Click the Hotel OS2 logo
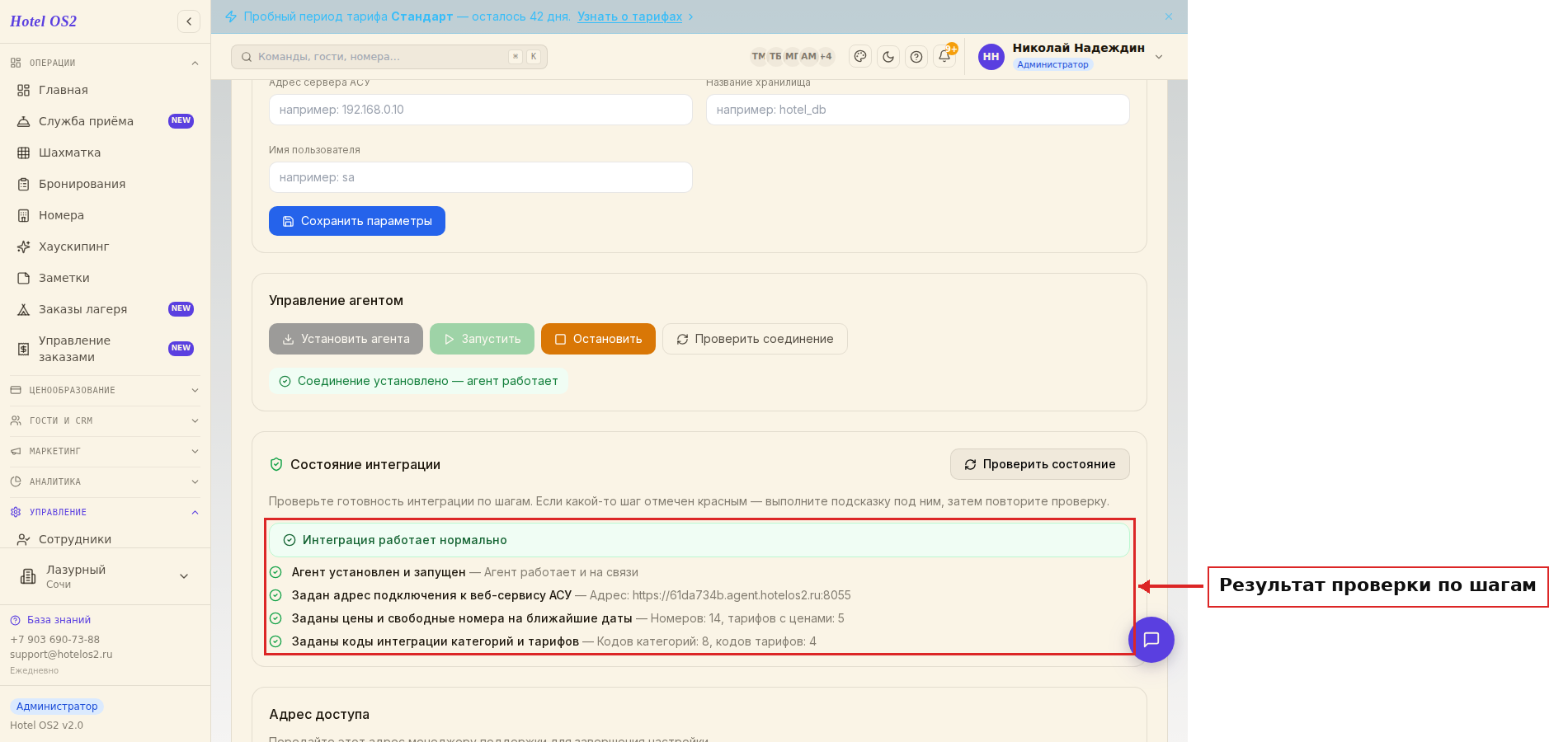Screen dimensions: 1568x742 point(43,21)
